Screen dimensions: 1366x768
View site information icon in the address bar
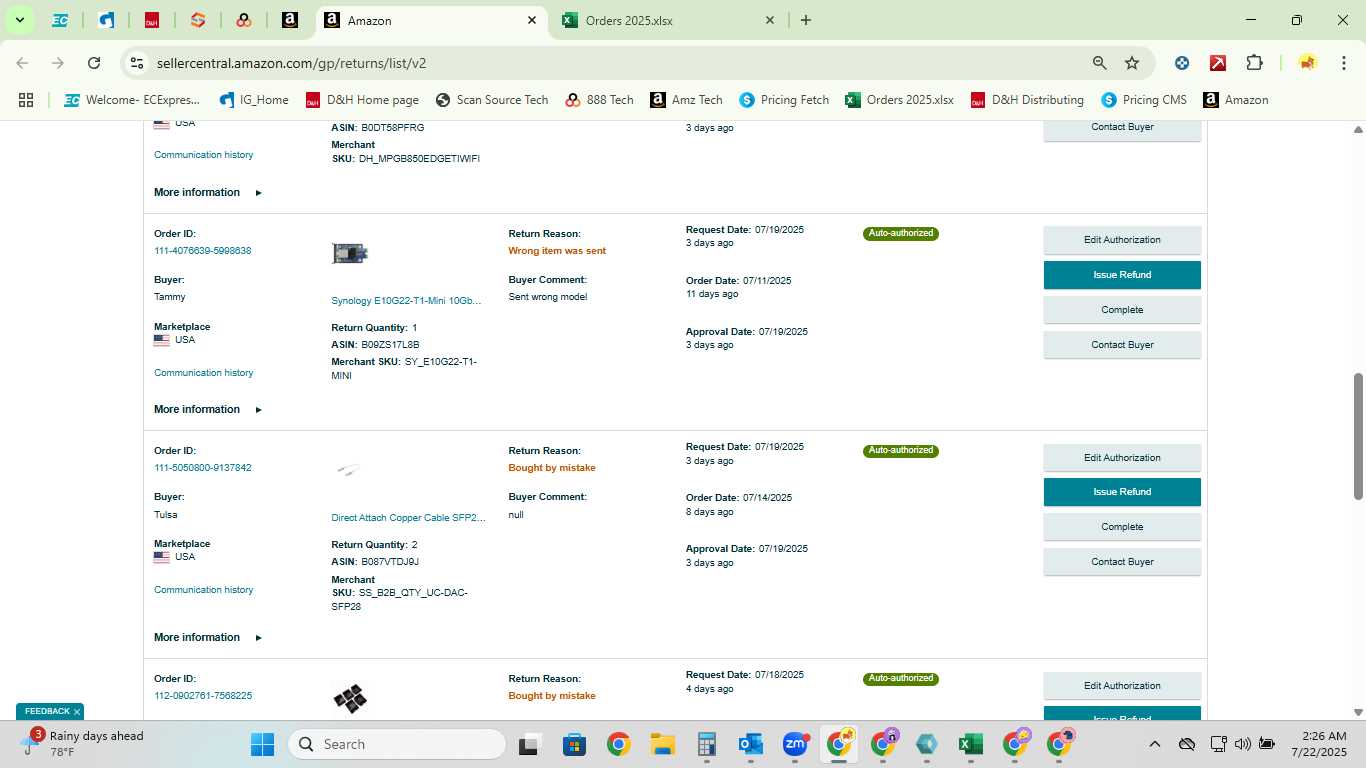tap(137, 63)
